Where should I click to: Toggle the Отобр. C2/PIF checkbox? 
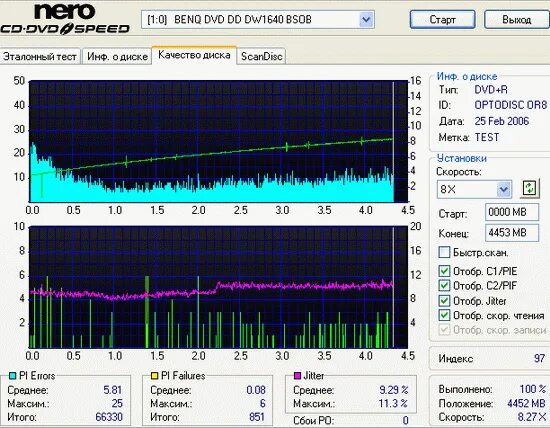click(444, 286)
